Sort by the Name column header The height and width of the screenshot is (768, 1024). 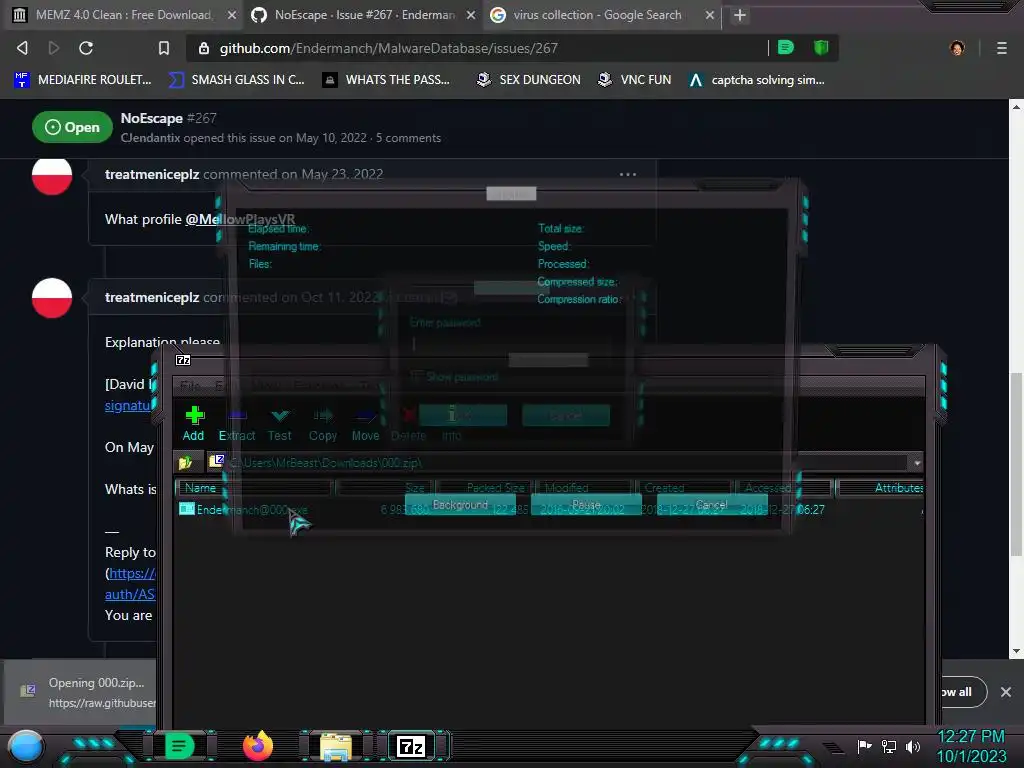[x=253, y=488]
